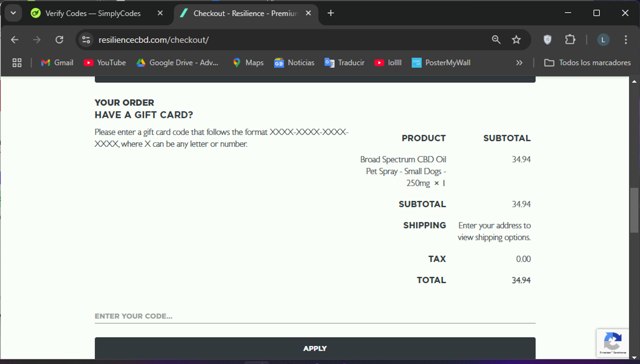Click the page vertical scrollbar thumb
This screenshot has height=364, width=640.
click(x=634, y=210)
